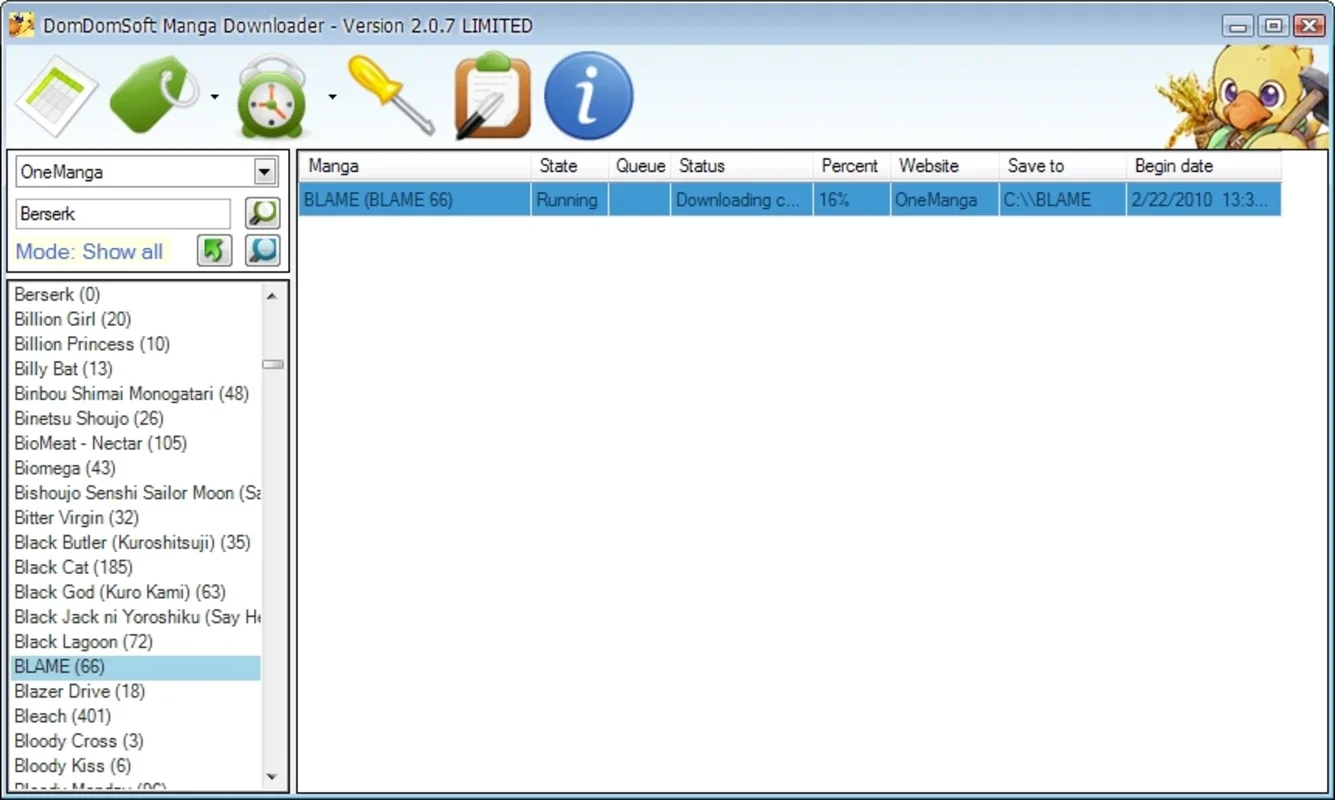1335x800 pixels.
Task: Sort by the Queue column header
Action: coord(640,166)
